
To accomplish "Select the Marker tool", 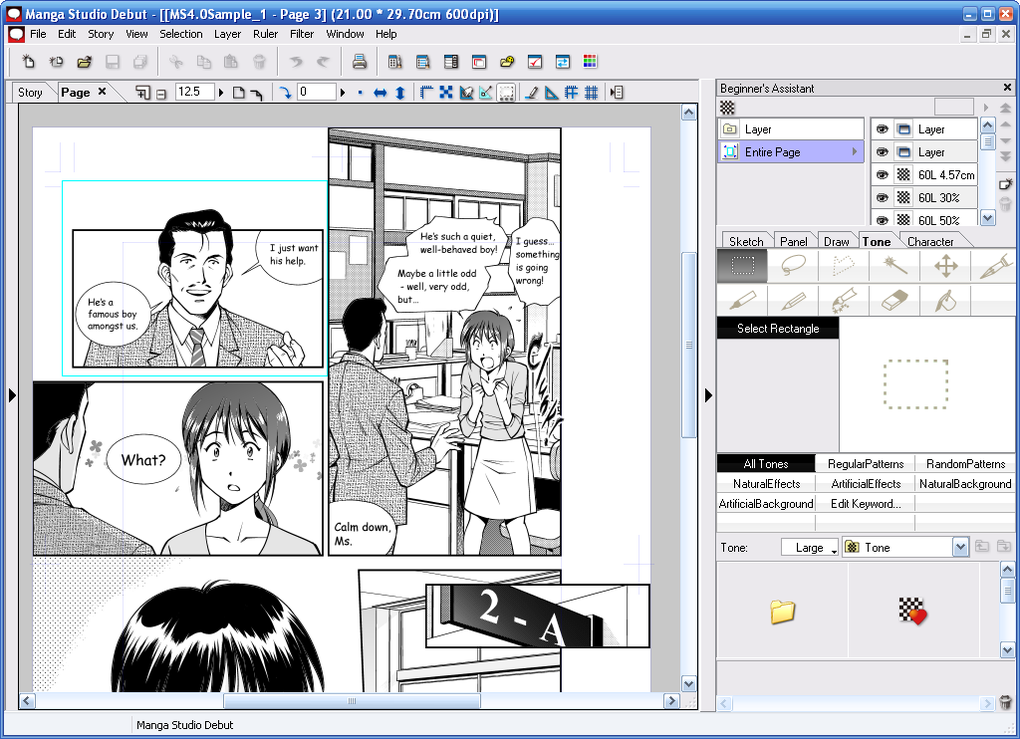I will 742,300.
